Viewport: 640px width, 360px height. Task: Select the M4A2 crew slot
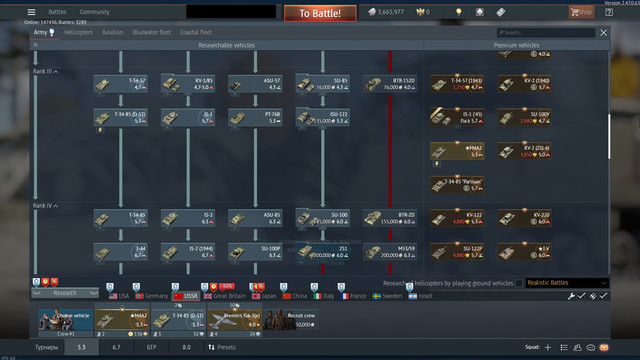click(122, 320)
